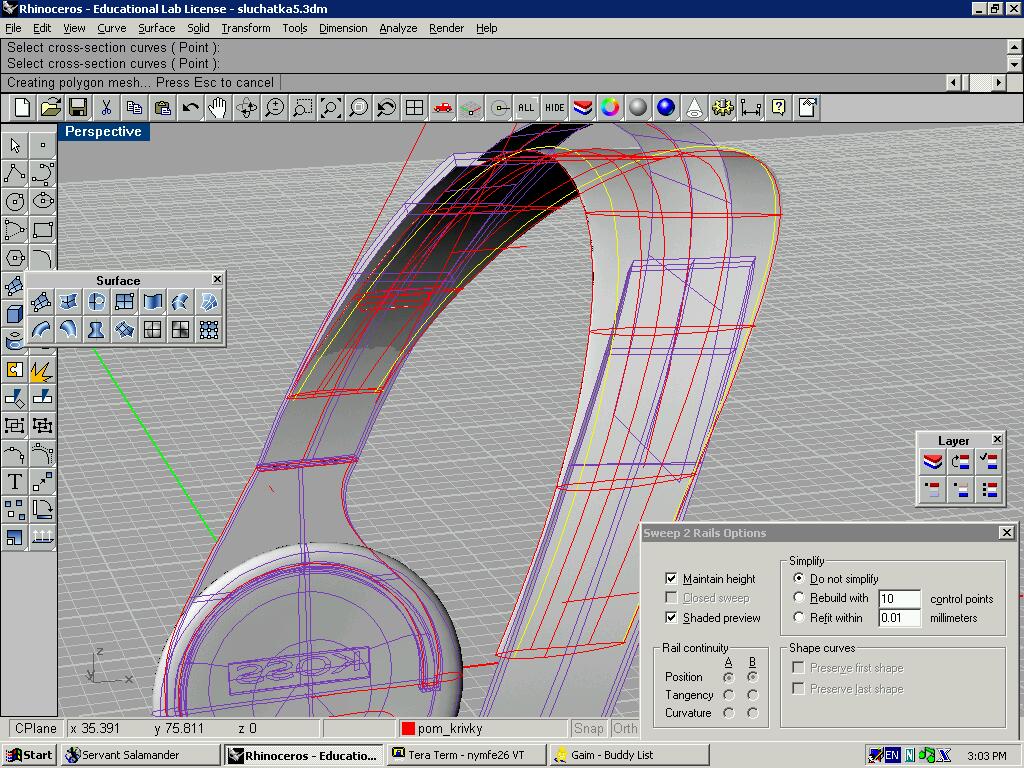1024x768 pixels.
Task: Click the Copy icon in toolbar
Action: click(x=135, y=108)
